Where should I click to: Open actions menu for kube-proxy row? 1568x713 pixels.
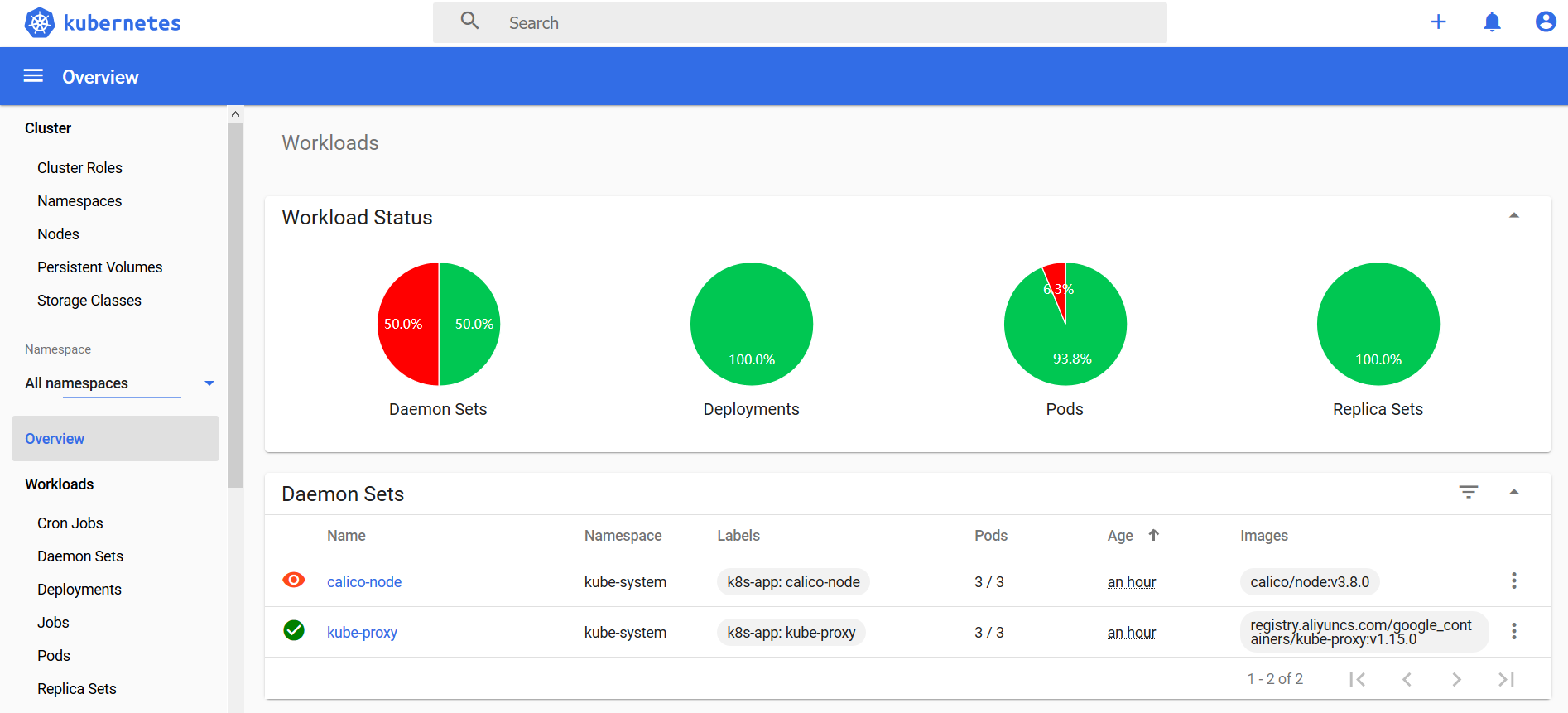(x=1514, y=631)
